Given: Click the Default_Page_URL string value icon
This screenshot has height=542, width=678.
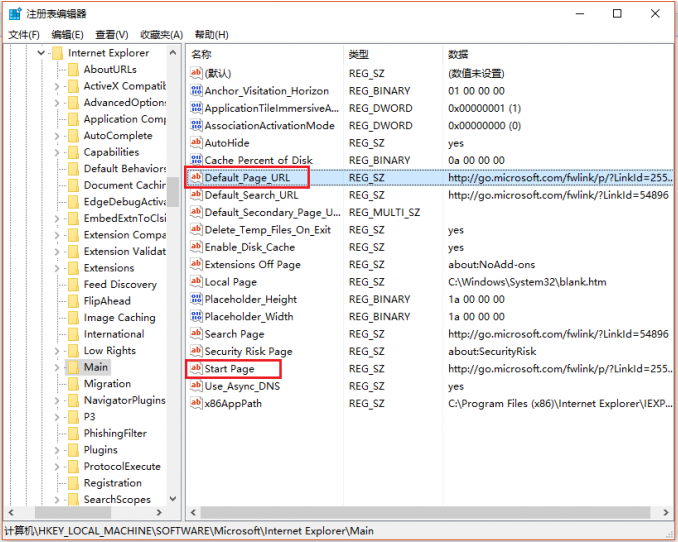Looking at the screenshot, I should 196,178.
